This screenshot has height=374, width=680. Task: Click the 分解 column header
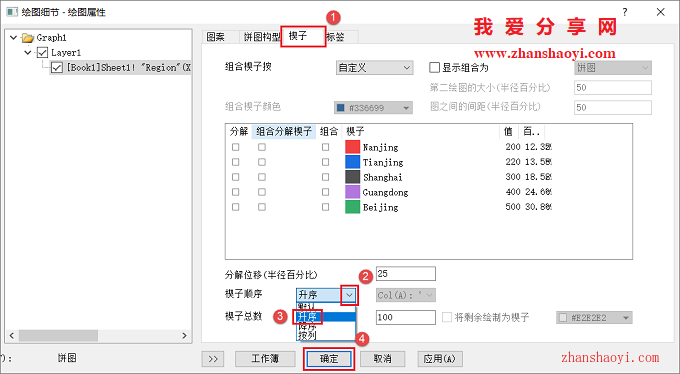pyautogui.click(x=239, y=131)
